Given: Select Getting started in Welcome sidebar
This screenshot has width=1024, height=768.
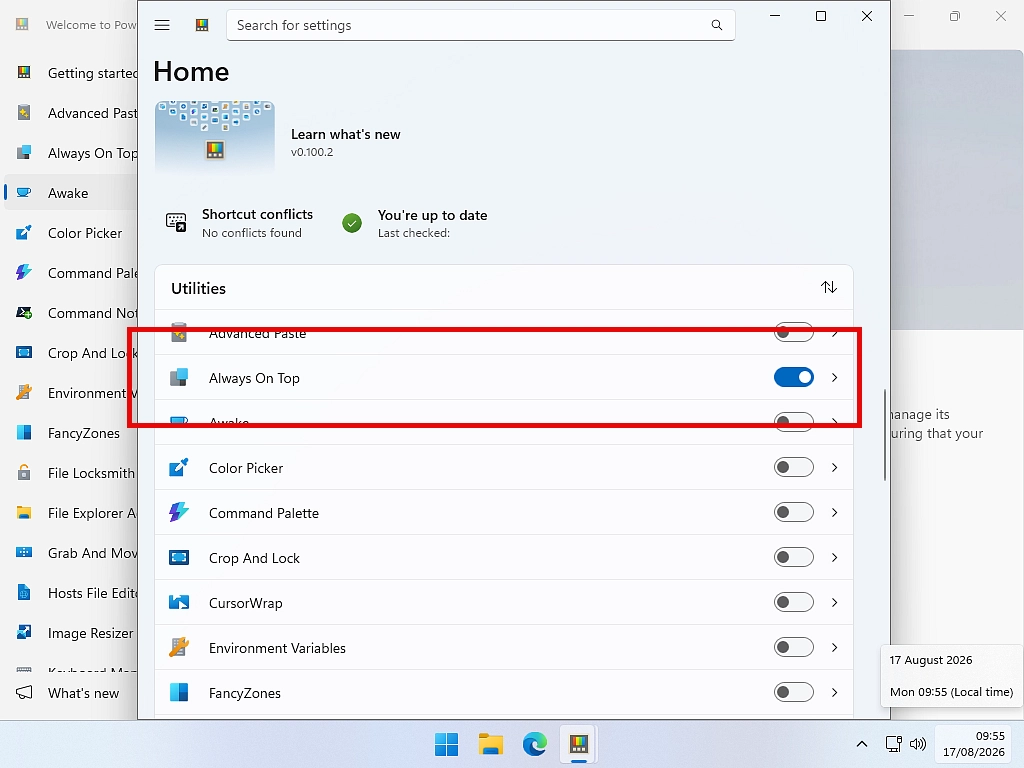Looking at the screenshot, I should tap(70, 73).
